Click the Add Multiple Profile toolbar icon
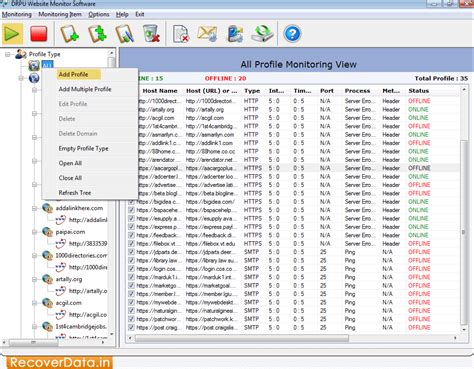Viewport: 474px width, 369px height. tap(97, 34)
